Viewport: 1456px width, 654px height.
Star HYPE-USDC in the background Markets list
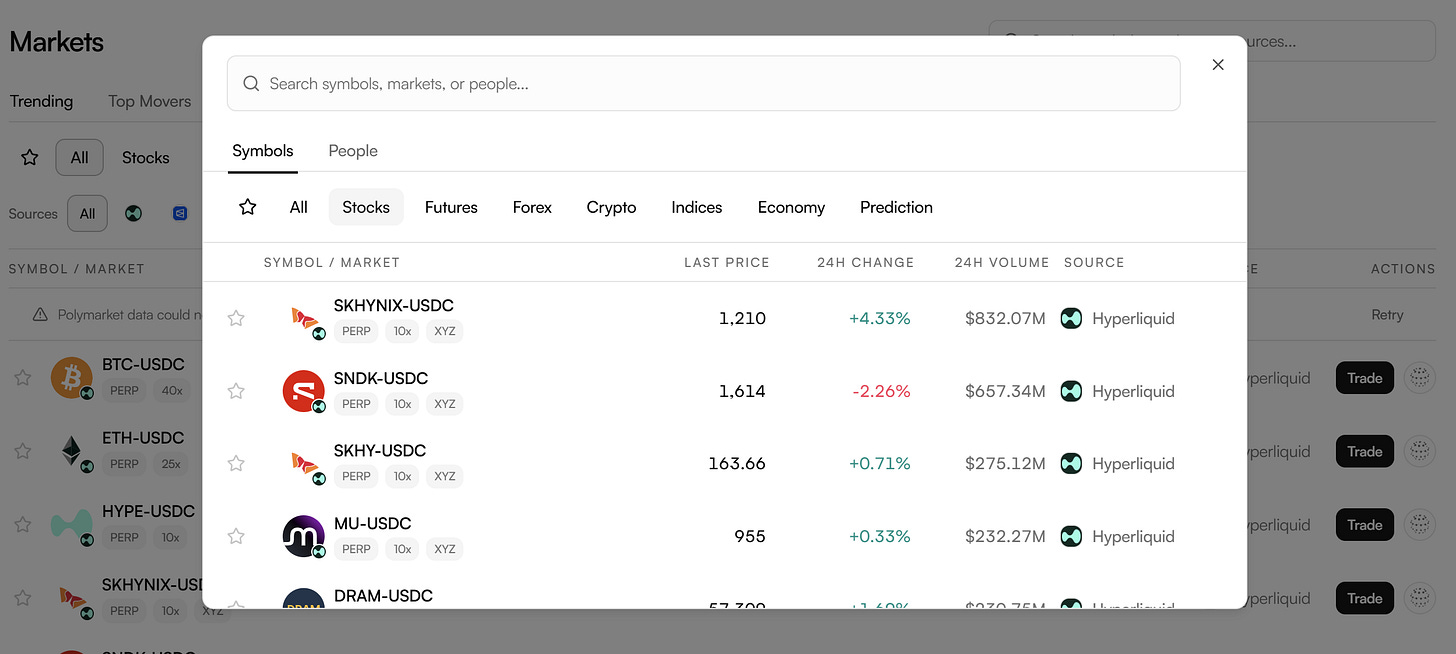point(23,525)
